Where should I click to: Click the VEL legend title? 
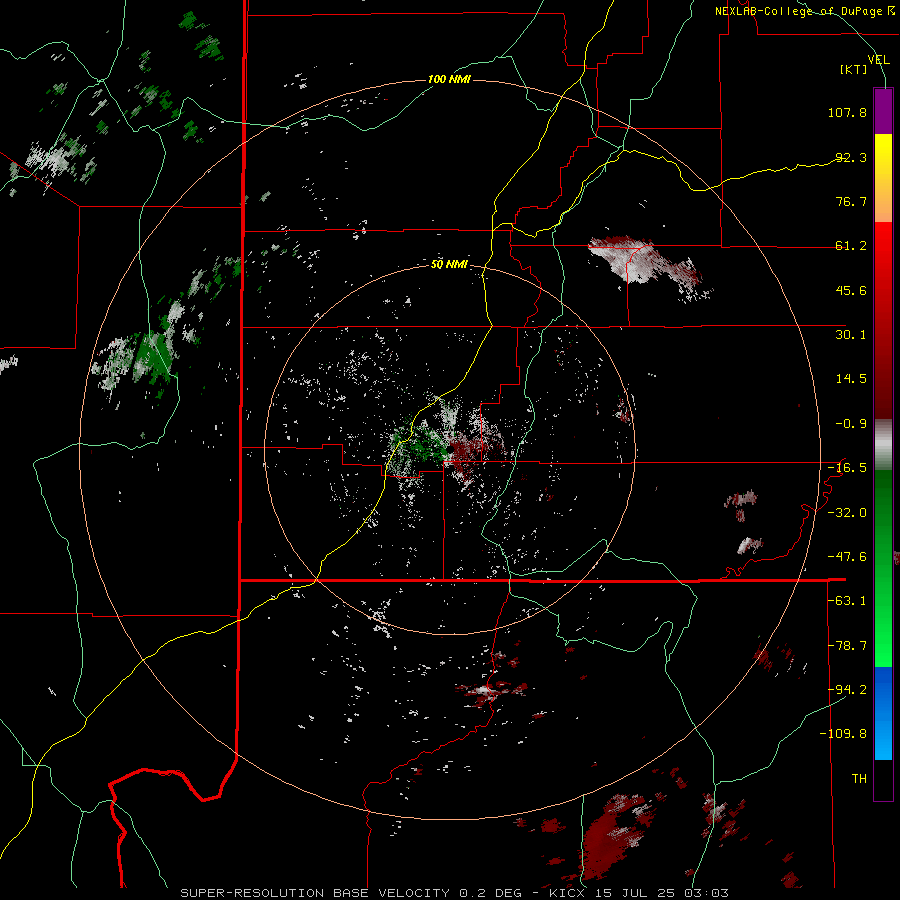878,60
